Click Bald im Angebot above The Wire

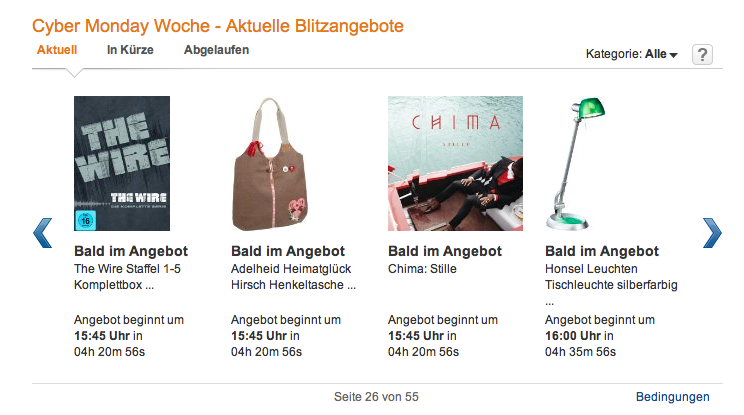(x=131, y=251)
